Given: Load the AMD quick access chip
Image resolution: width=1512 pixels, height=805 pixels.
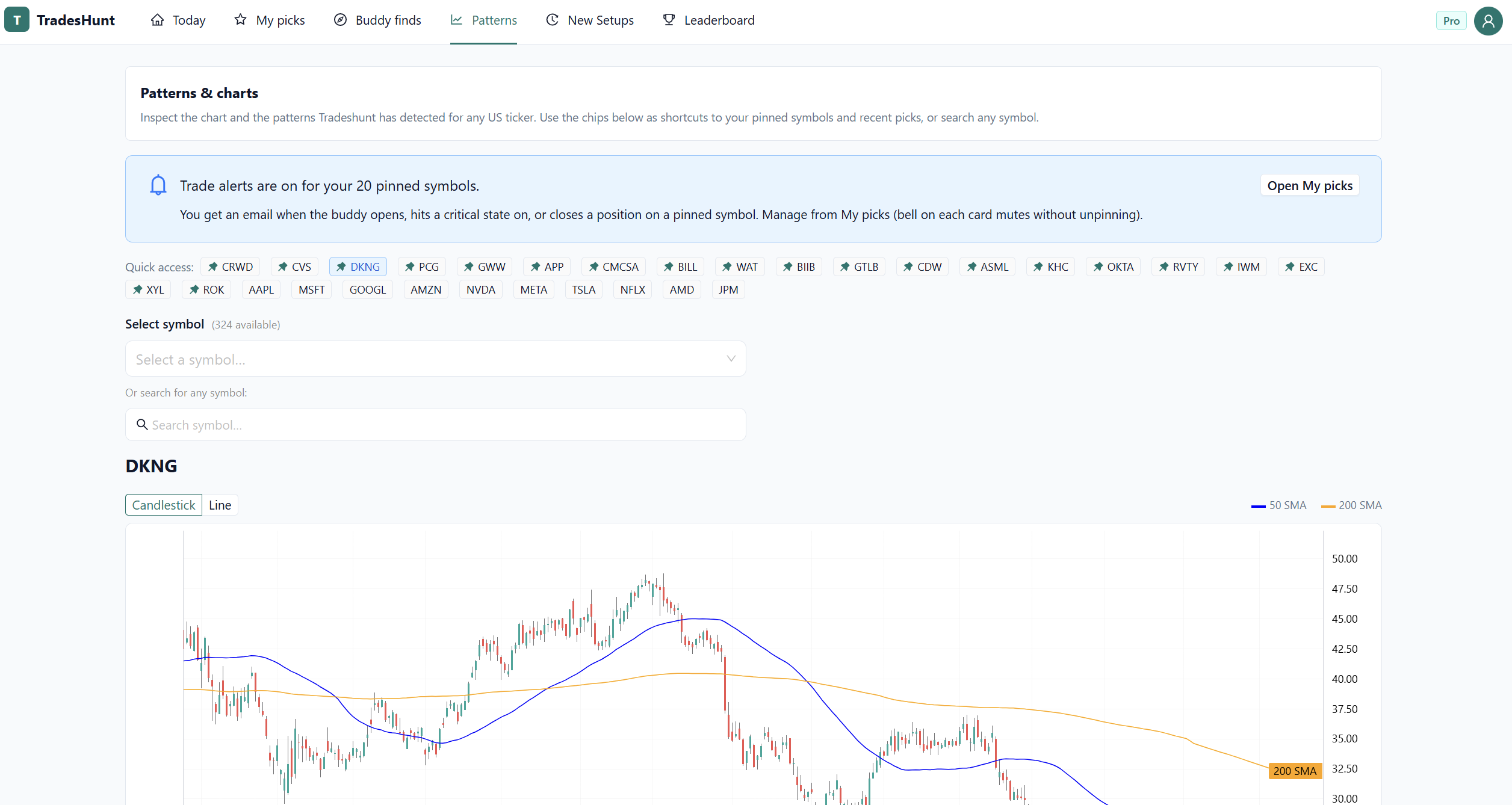Looking at the screenshot, I should [682, 289].
